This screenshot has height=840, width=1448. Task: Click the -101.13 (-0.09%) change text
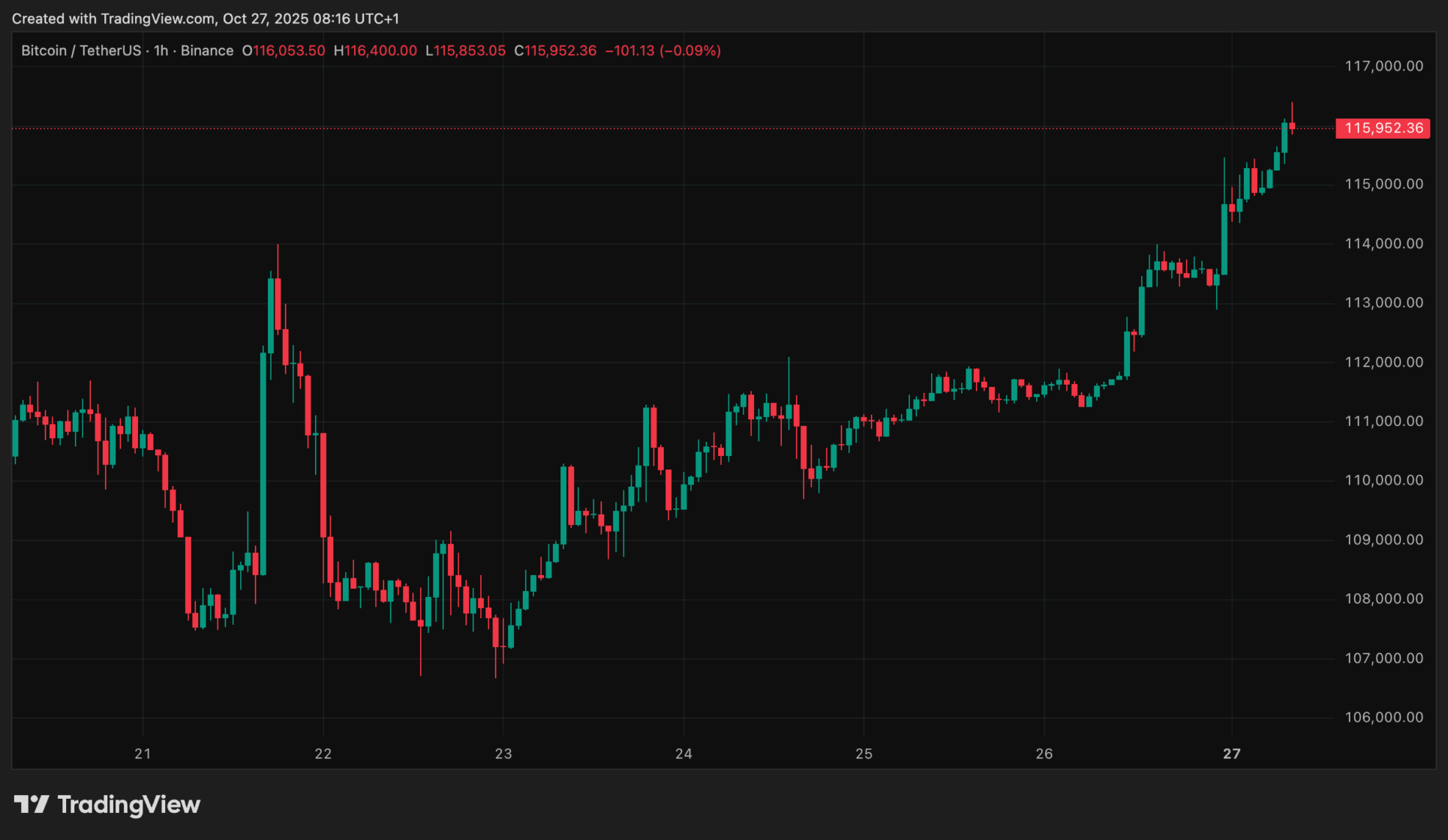(663, 50)
